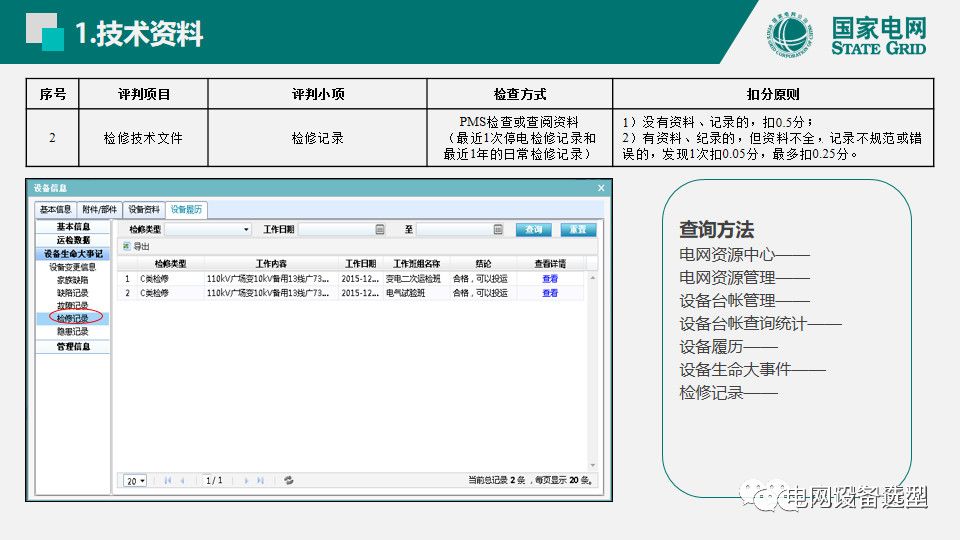Expand the 设备生命大事记 section

click(x=73, y=254)
